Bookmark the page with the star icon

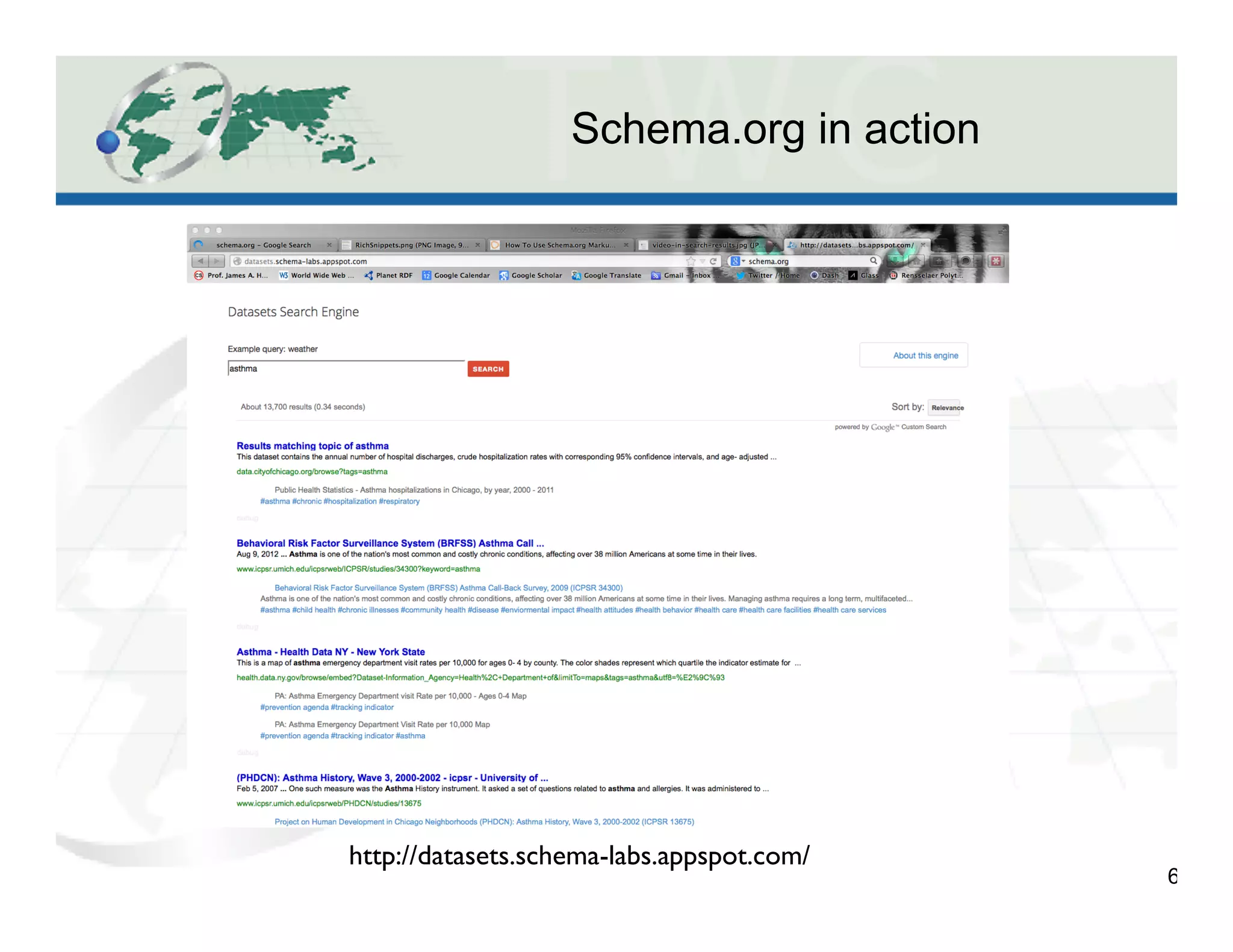pyautogui.click(x=691, y=261)
